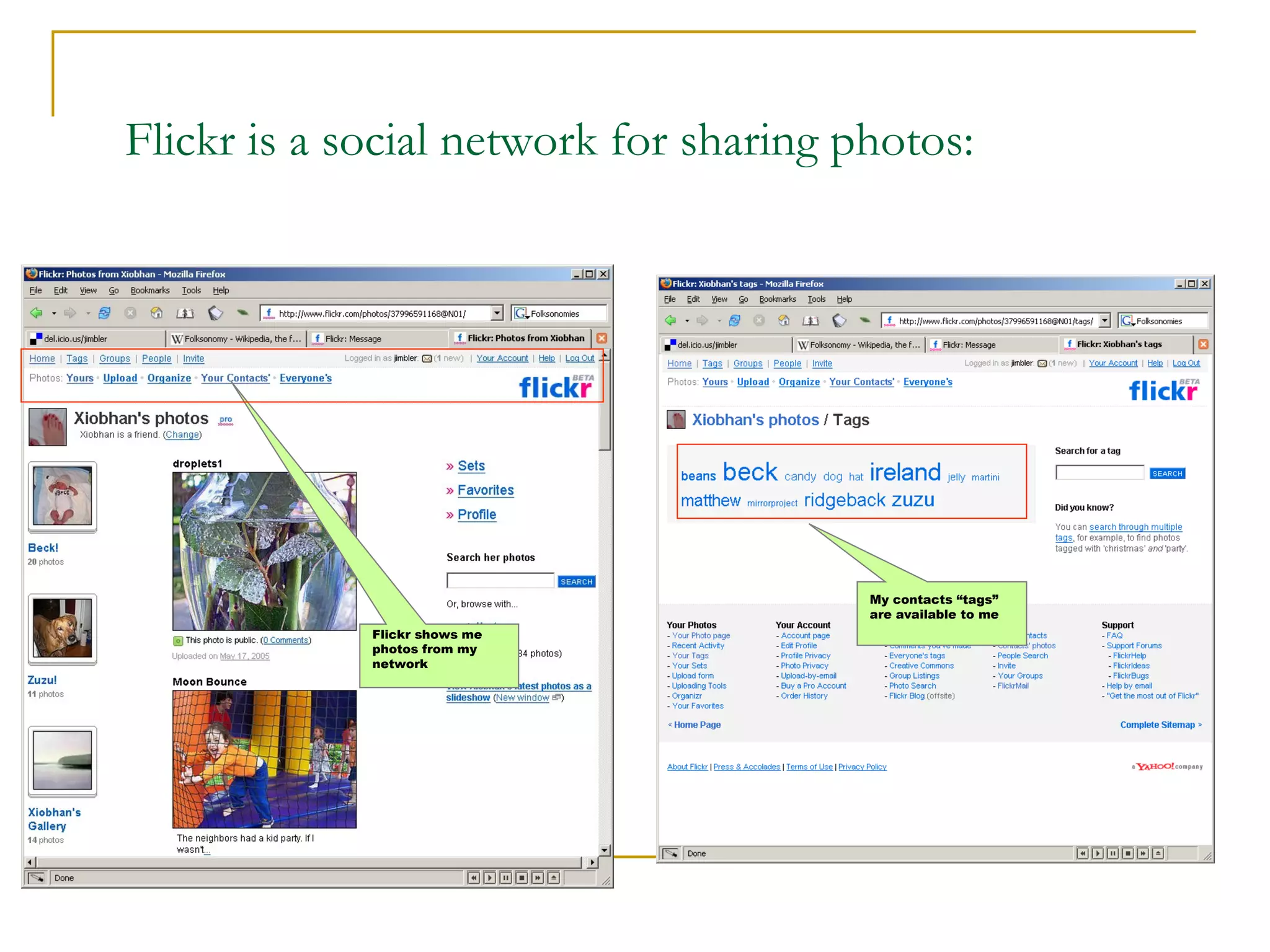Close the tab with orange X in right window
This screenshot has width=1270, height=952.
pos(1203,344)
